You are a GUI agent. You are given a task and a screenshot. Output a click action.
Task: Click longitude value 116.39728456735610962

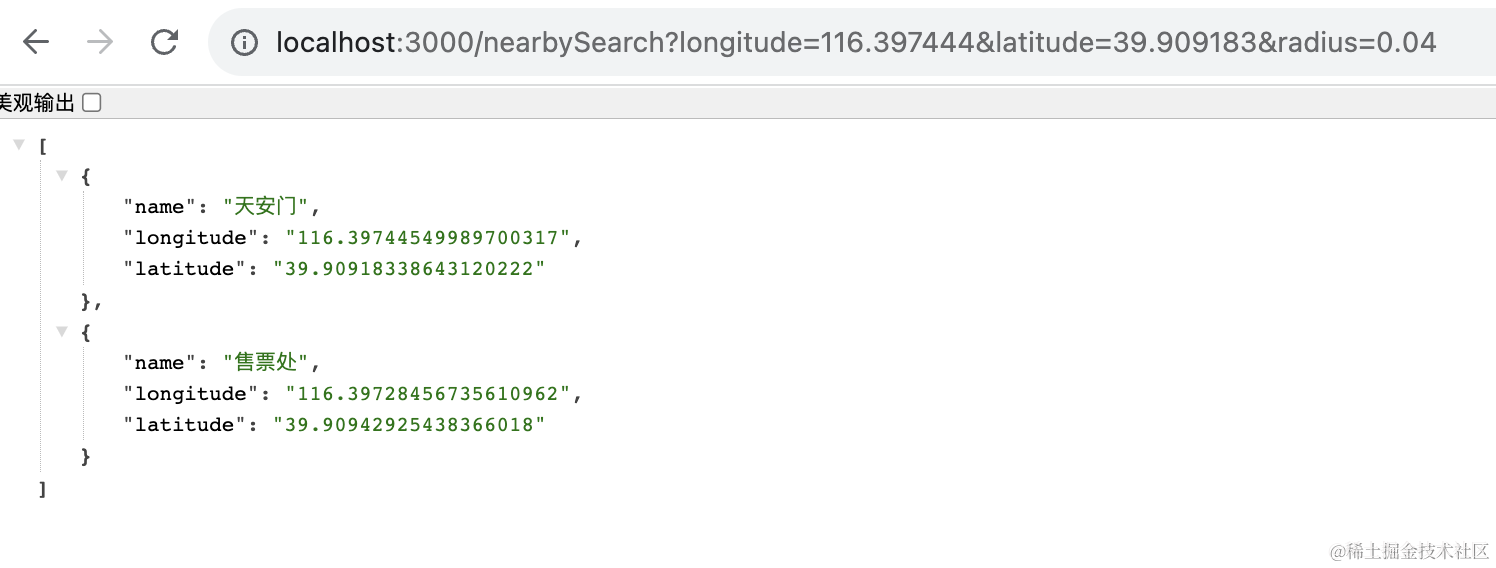[428, 394]
